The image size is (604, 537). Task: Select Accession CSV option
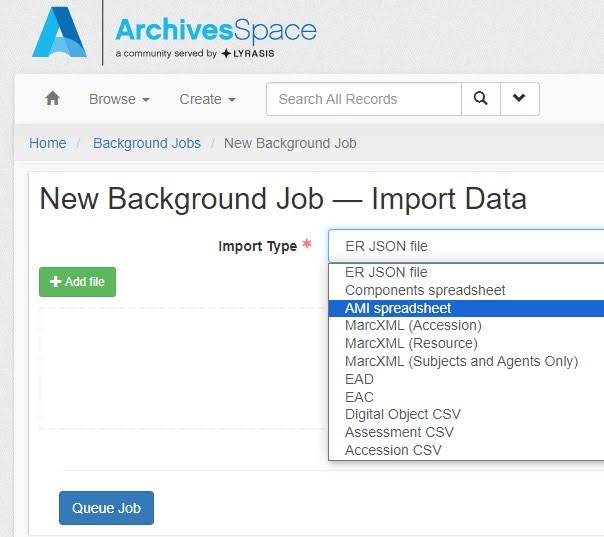click(393, 450)
